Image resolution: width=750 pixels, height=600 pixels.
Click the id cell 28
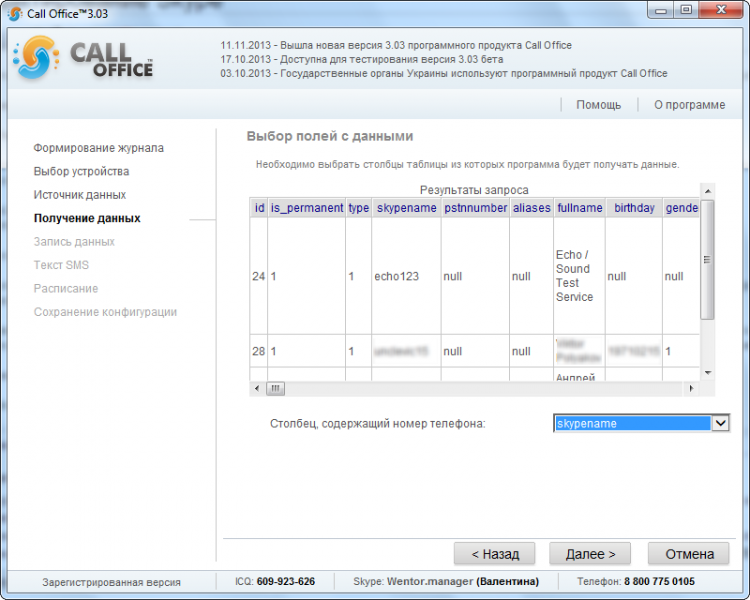click(x=259, y=351)
